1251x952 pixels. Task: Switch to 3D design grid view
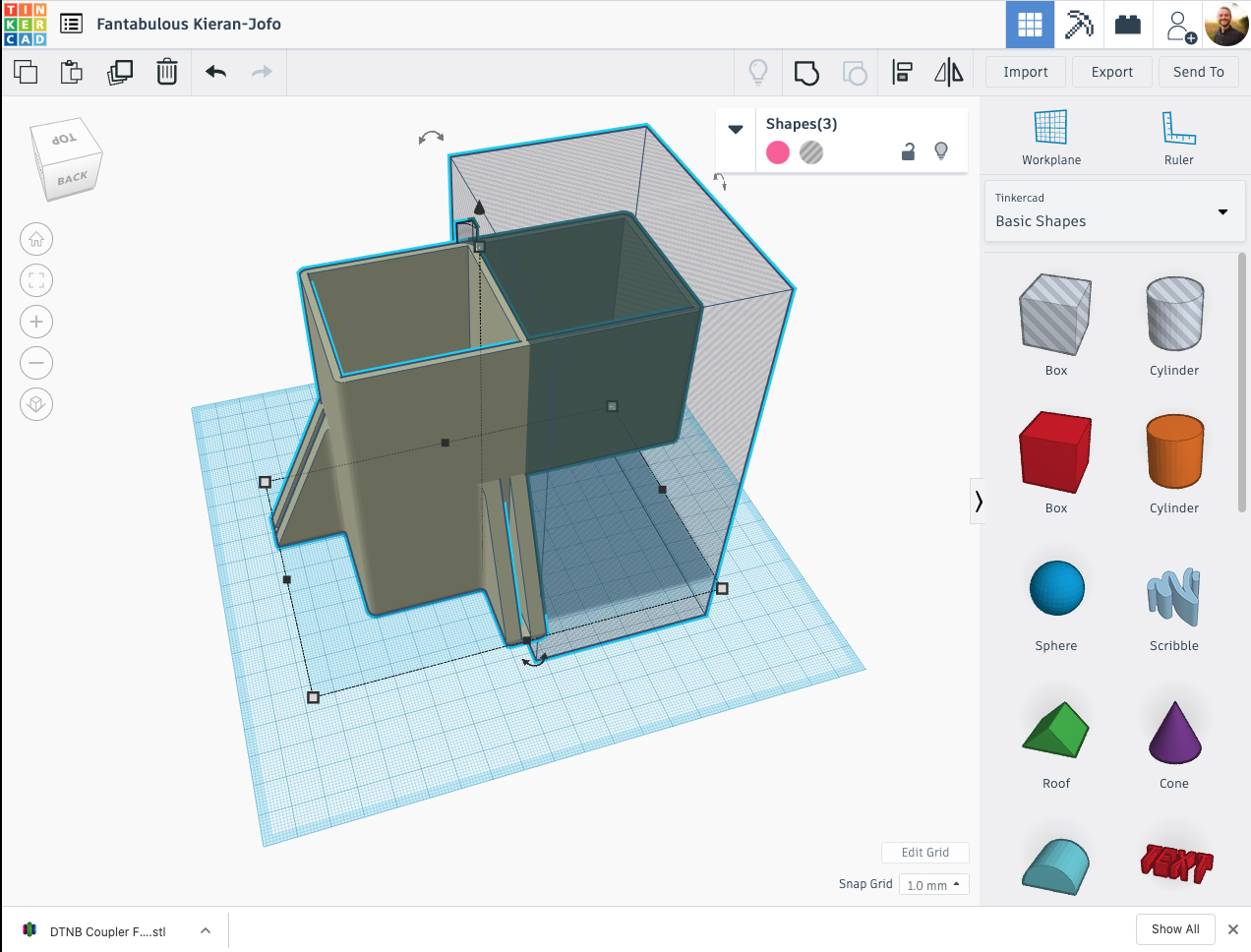click(x=1030, y=25)
